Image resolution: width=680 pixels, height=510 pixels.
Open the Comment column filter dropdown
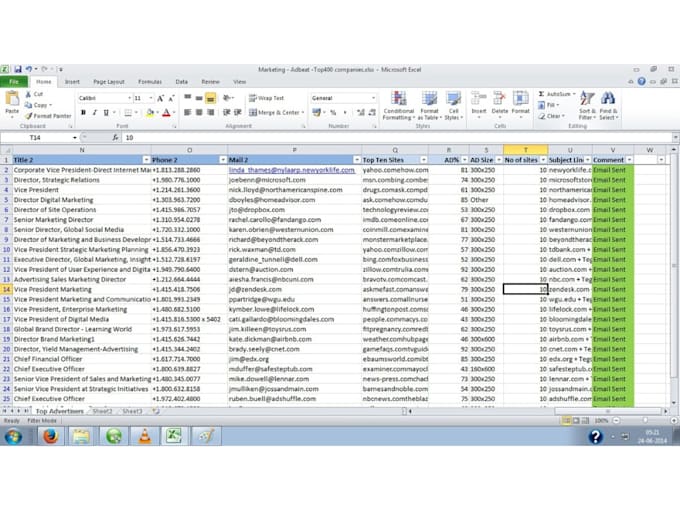(x=629, y=160)
